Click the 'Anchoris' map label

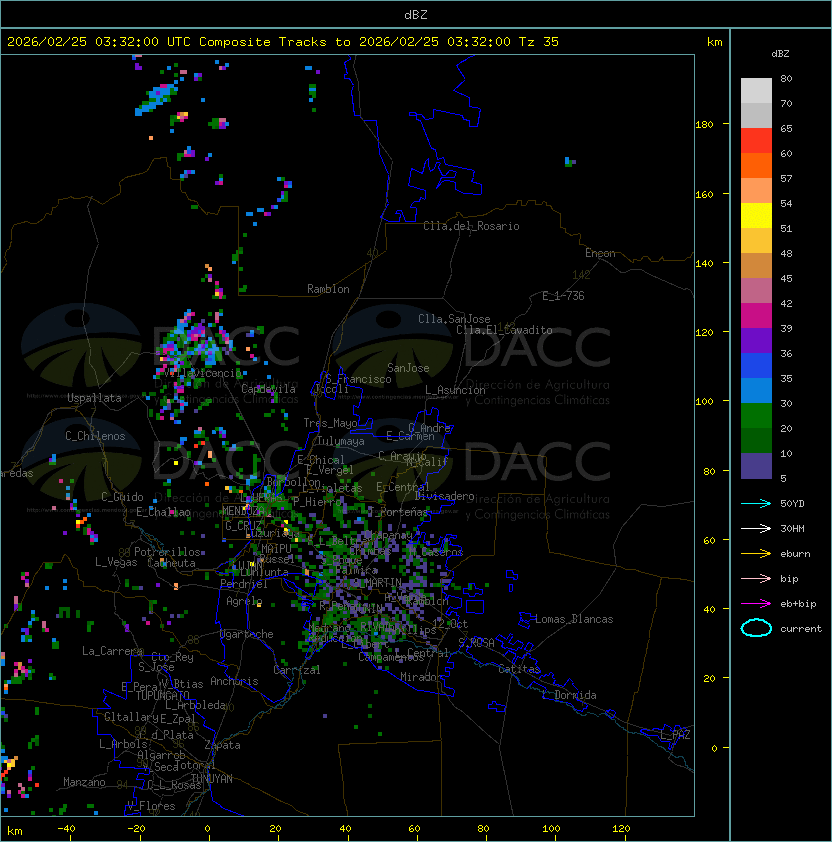234,681
